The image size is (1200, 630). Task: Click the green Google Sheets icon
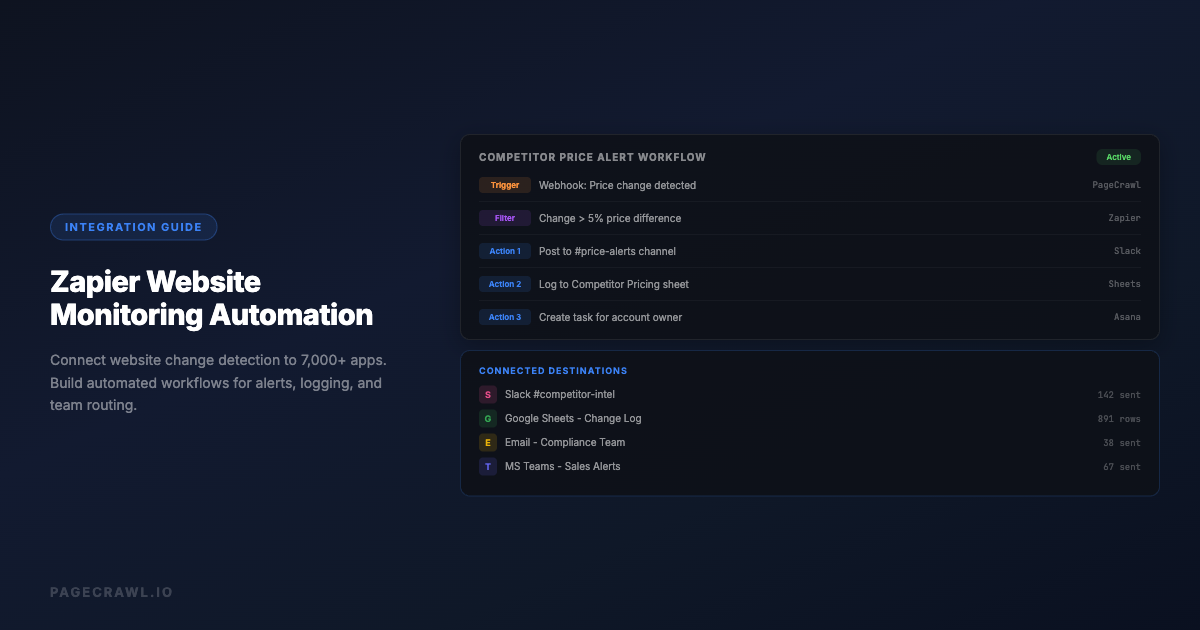tap(488, 418)
